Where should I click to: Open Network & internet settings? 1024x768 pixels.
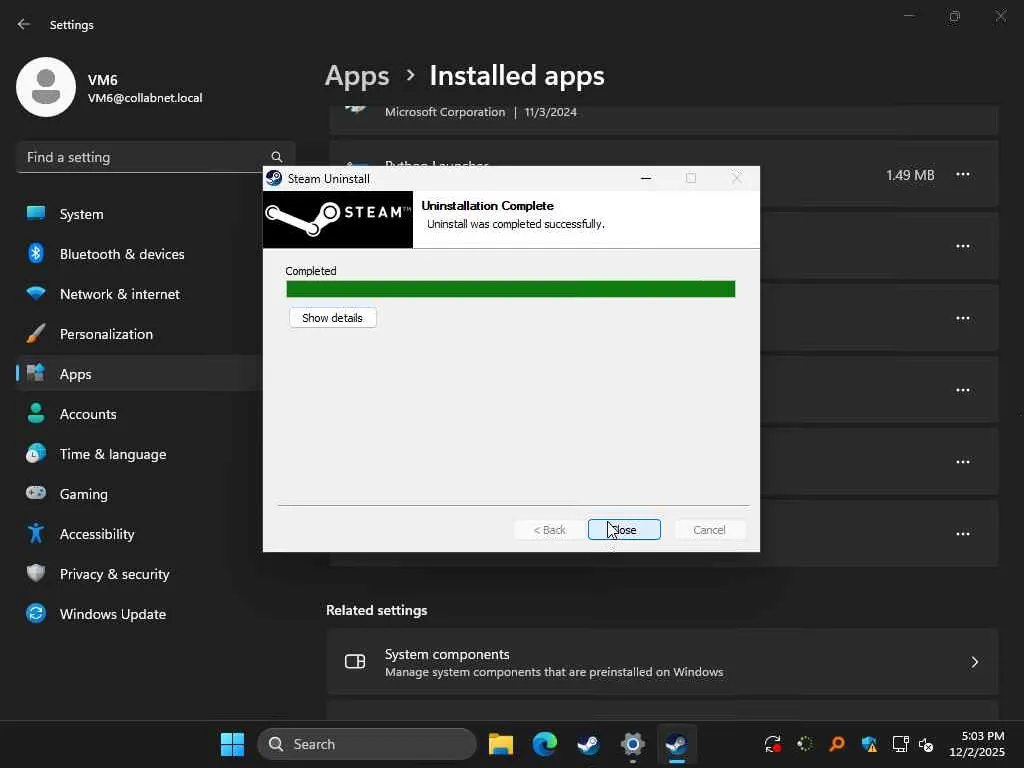[x=139, y=294]
